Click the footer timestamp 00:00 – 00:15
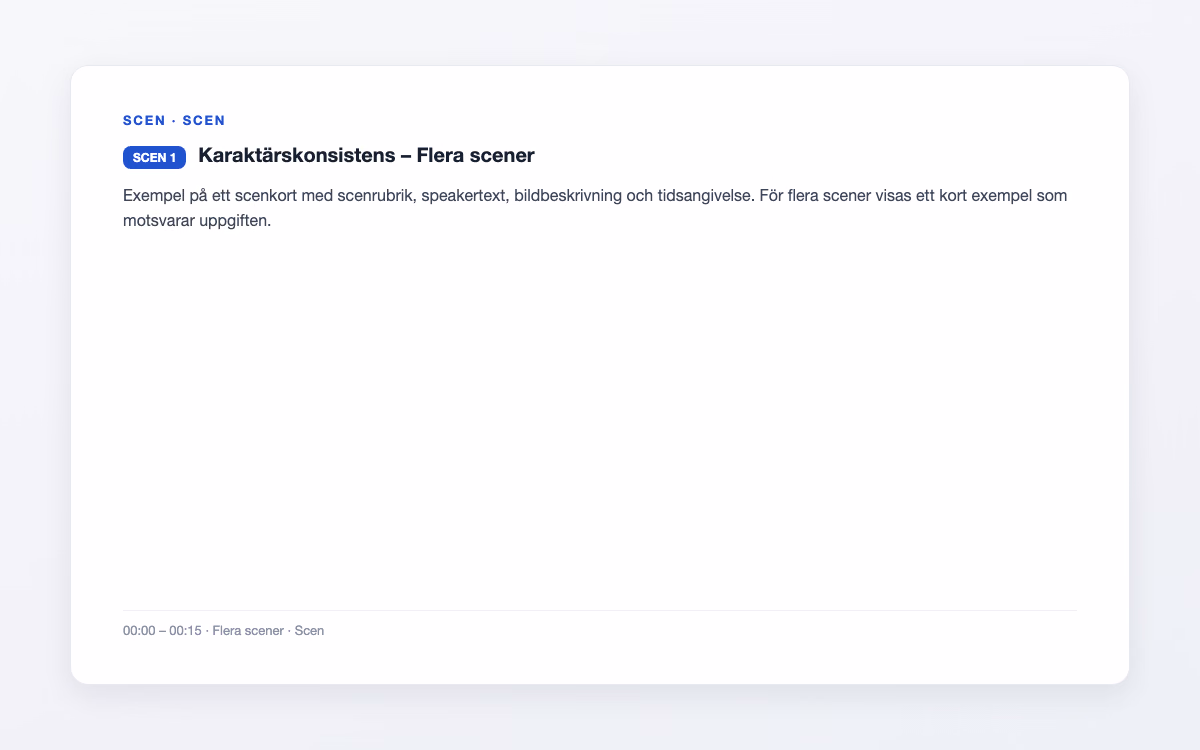 point(162,631)
